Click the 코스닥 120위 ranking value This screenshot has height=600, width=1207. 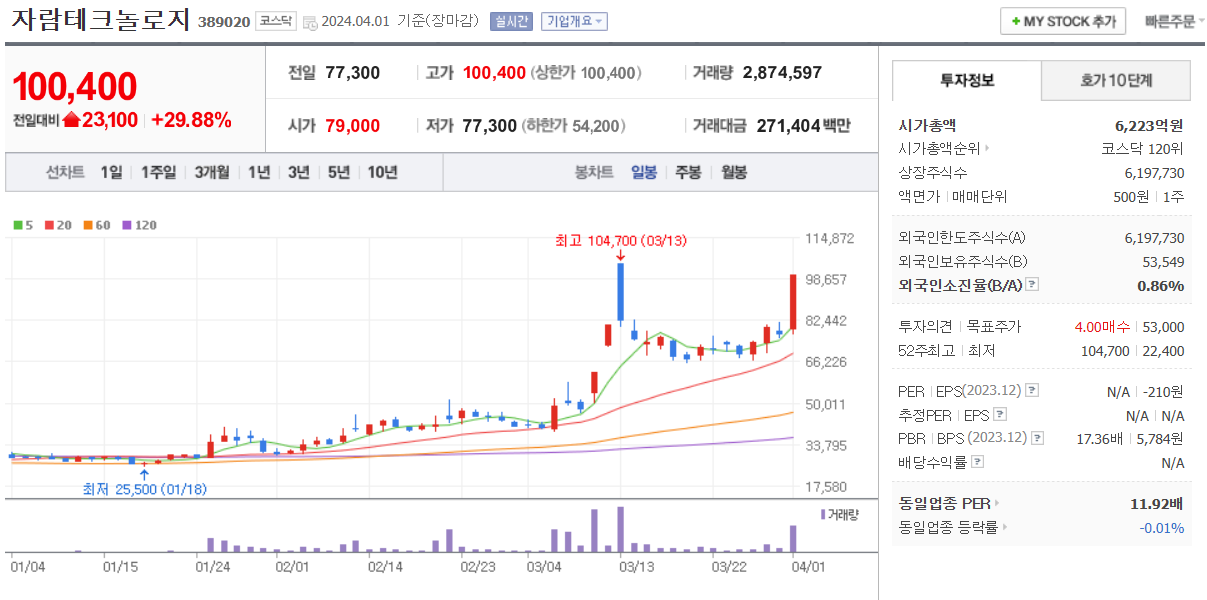[x=1143, y=149]
